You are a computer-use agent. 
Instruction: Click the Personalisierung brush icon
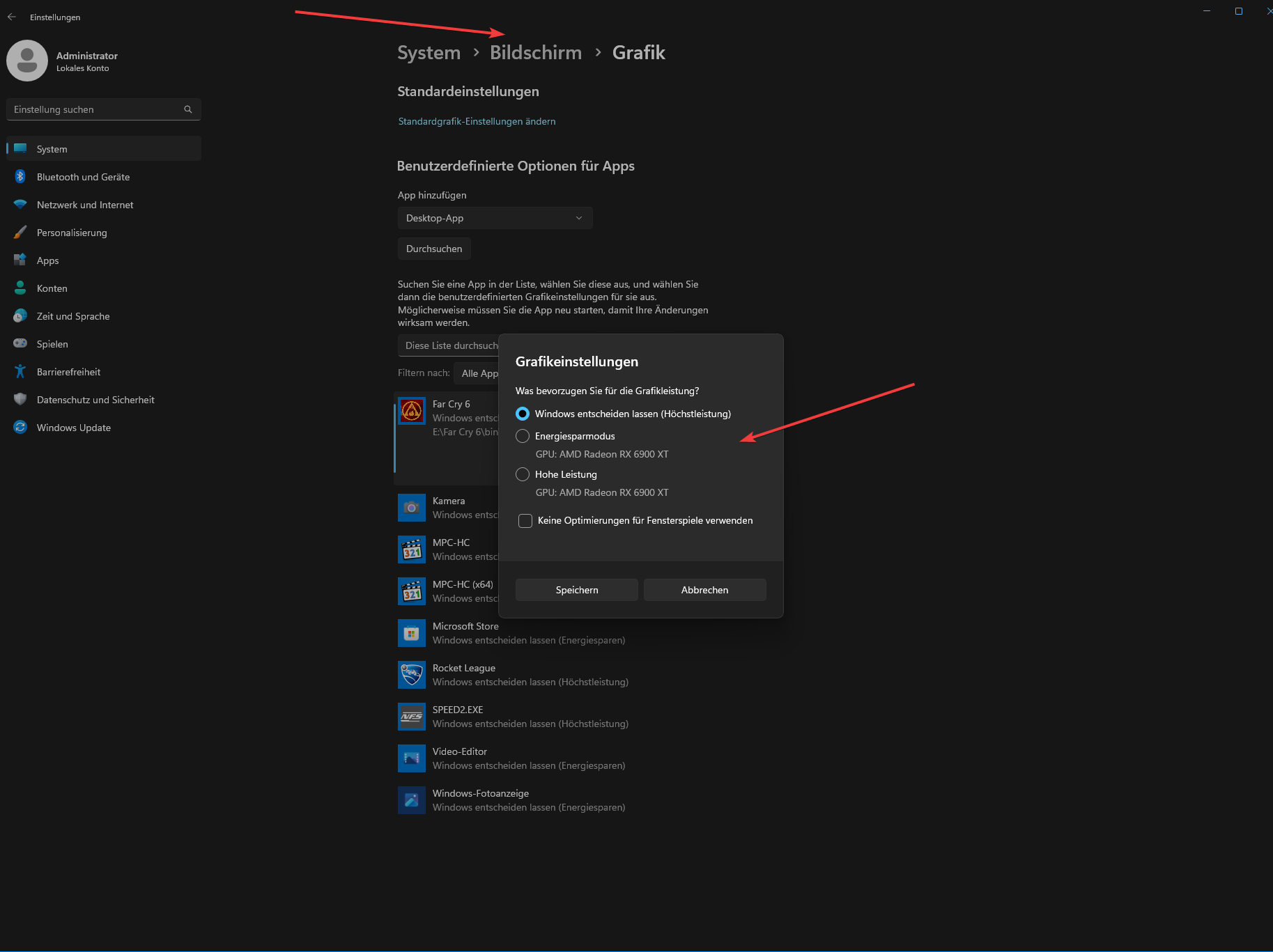click(20, 233)
